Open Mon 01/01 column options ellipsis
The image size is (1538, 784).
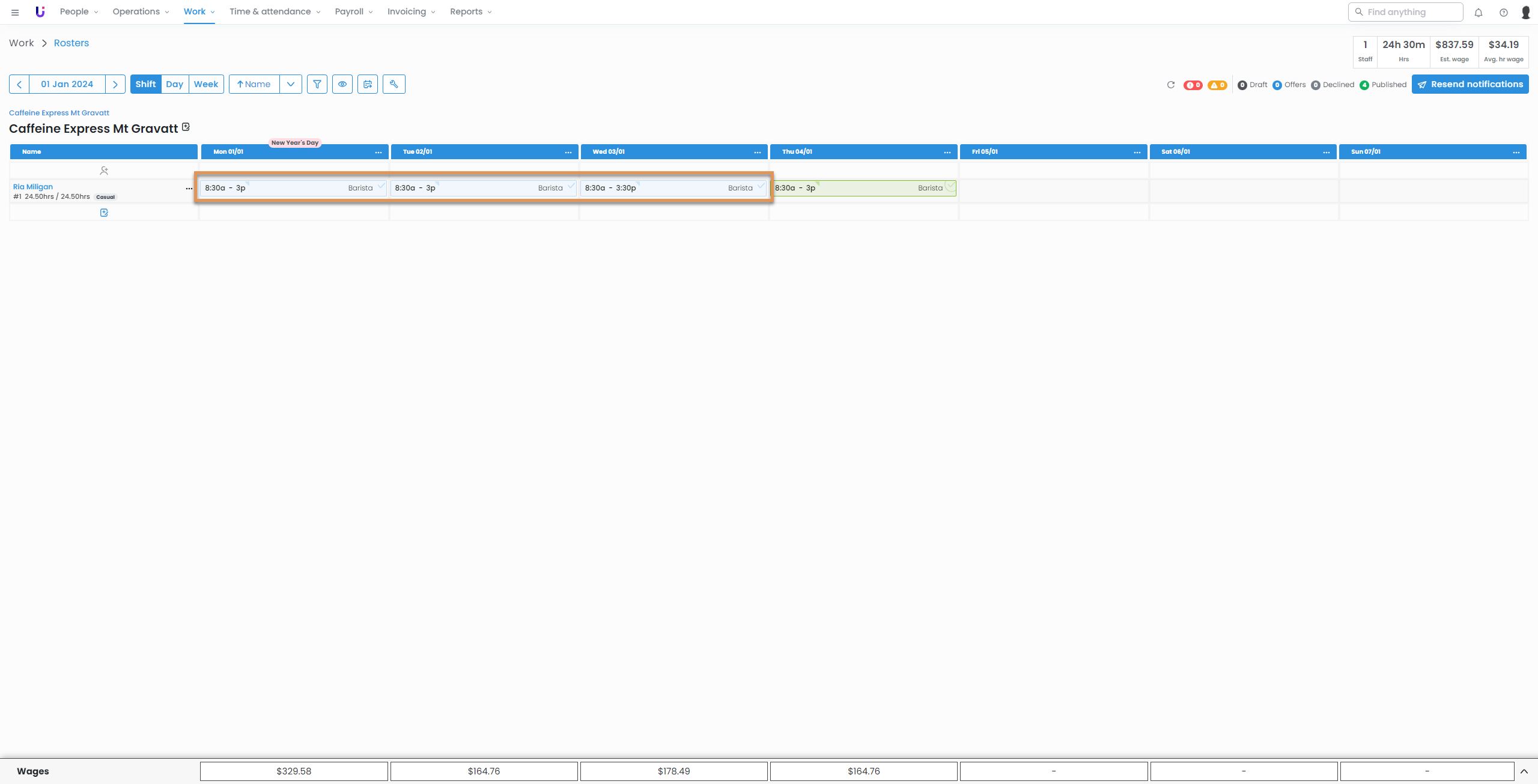[x=378, y=152]
